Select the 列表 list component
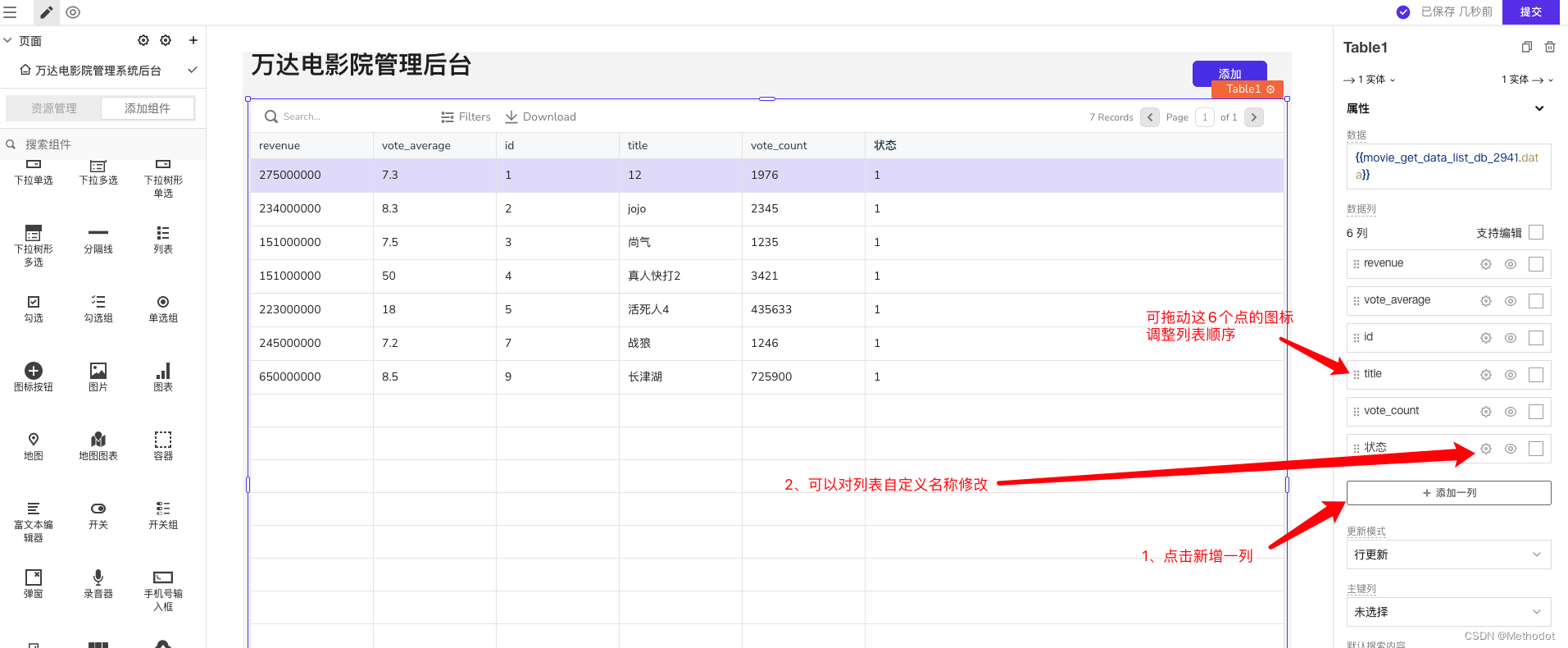The width and height of the screenshot is (1568, 648). [163, 240]
